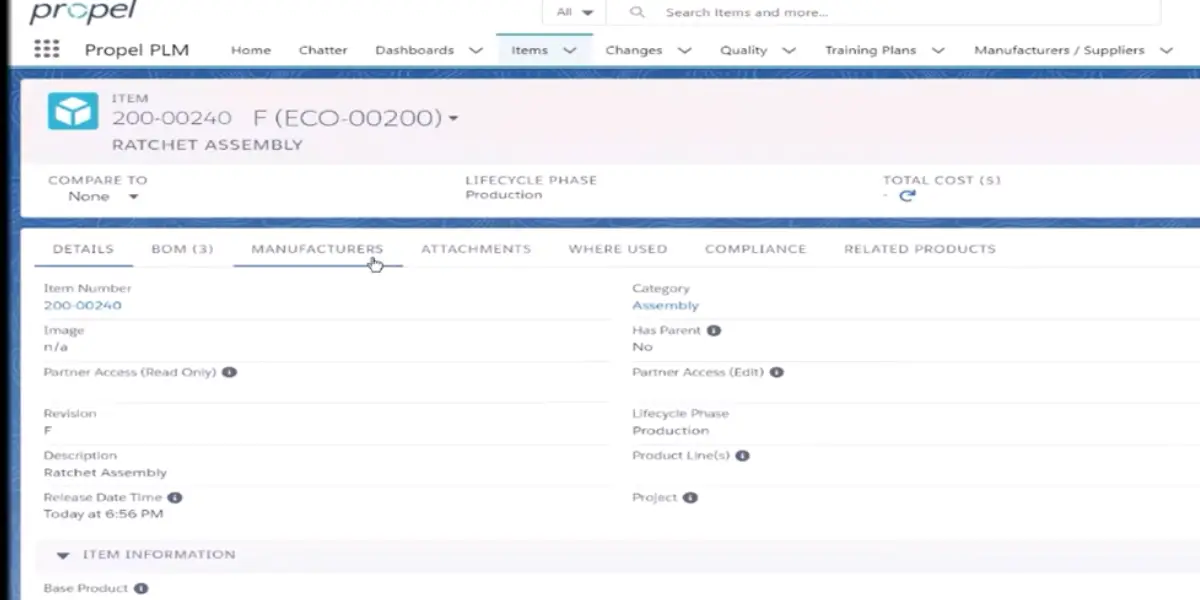The width and height of the screenshot is (1200, 600).
Task: Open the All search scope dropdown
Action: (x=575, y=13)
